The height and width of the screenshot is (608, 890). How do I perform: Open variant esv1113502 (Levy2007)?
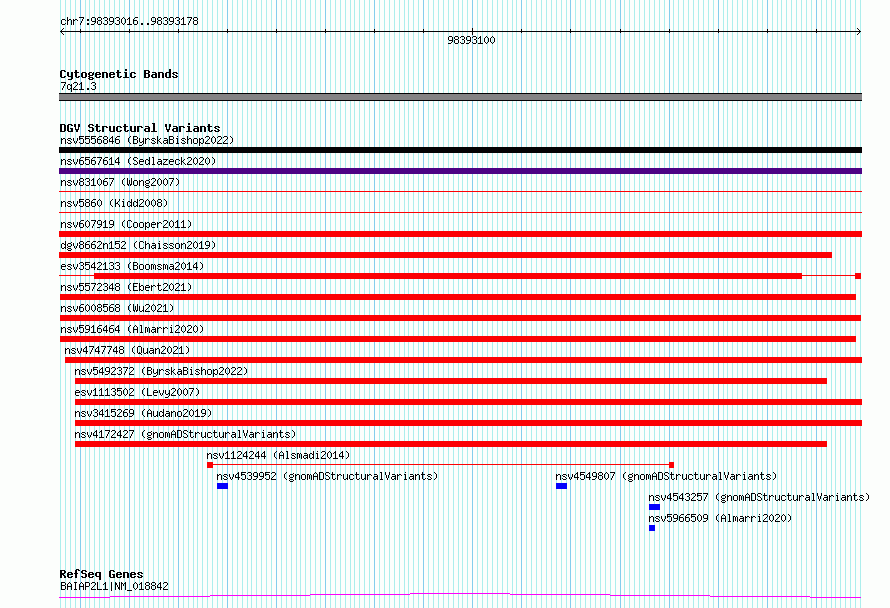pos(137,392)
